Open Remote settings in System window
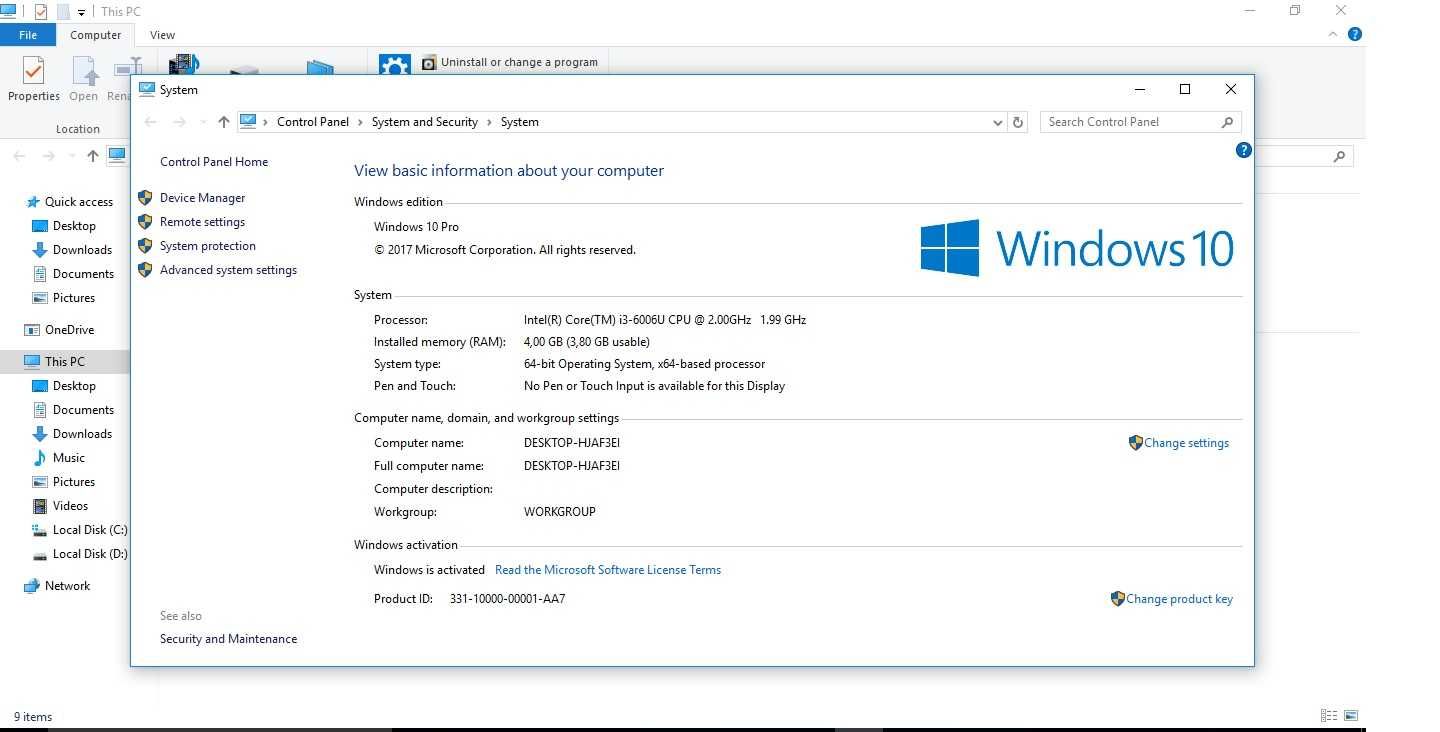 pyautogui.click(x=202, y=222)
